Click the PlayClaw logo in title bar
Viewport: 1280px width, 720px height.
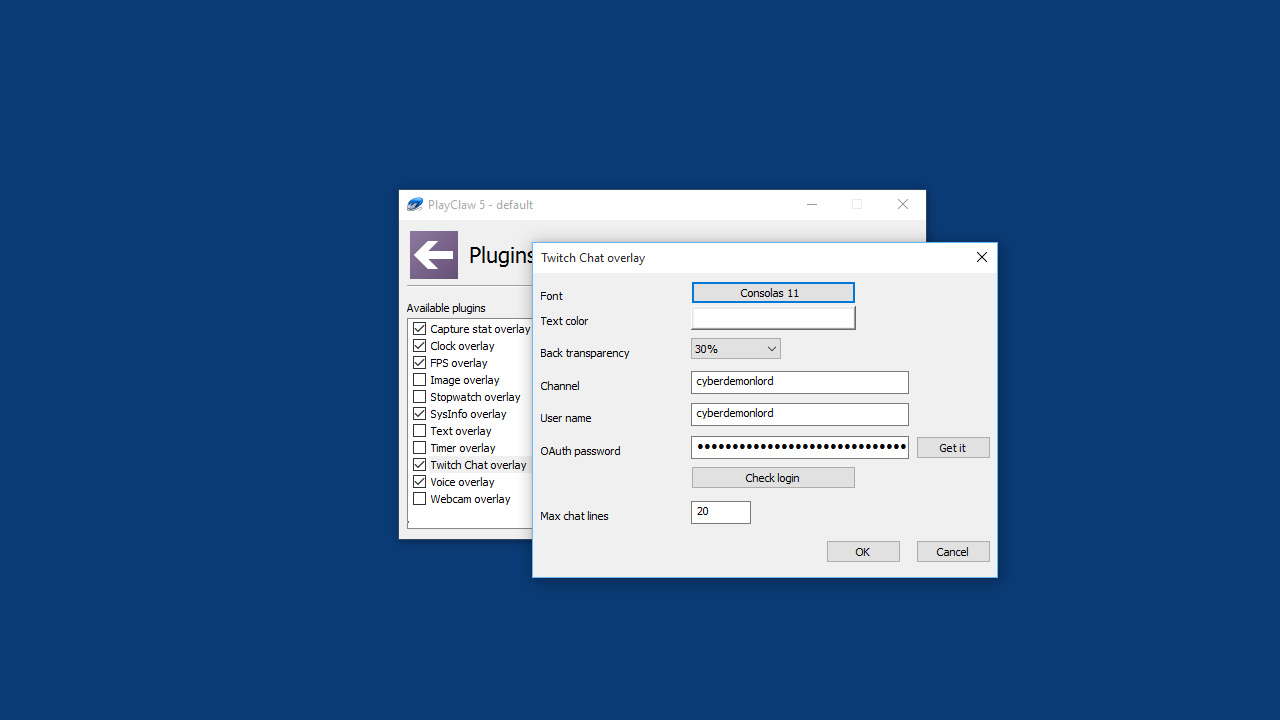[x=415, y=204]
